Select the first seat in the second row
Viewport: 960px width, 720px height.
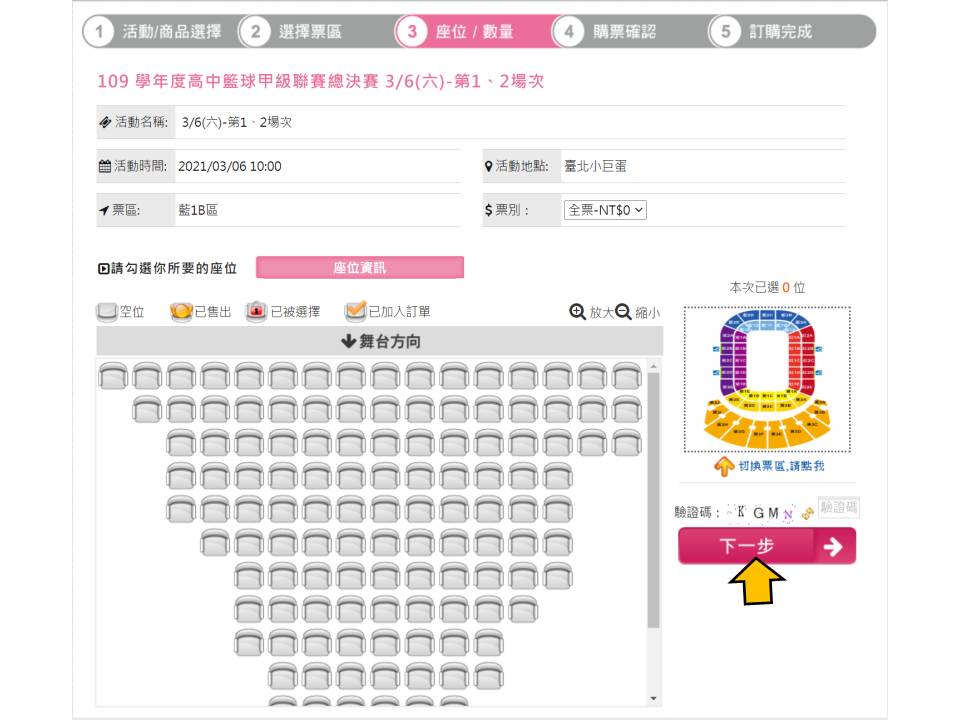[x=147, y=409]
